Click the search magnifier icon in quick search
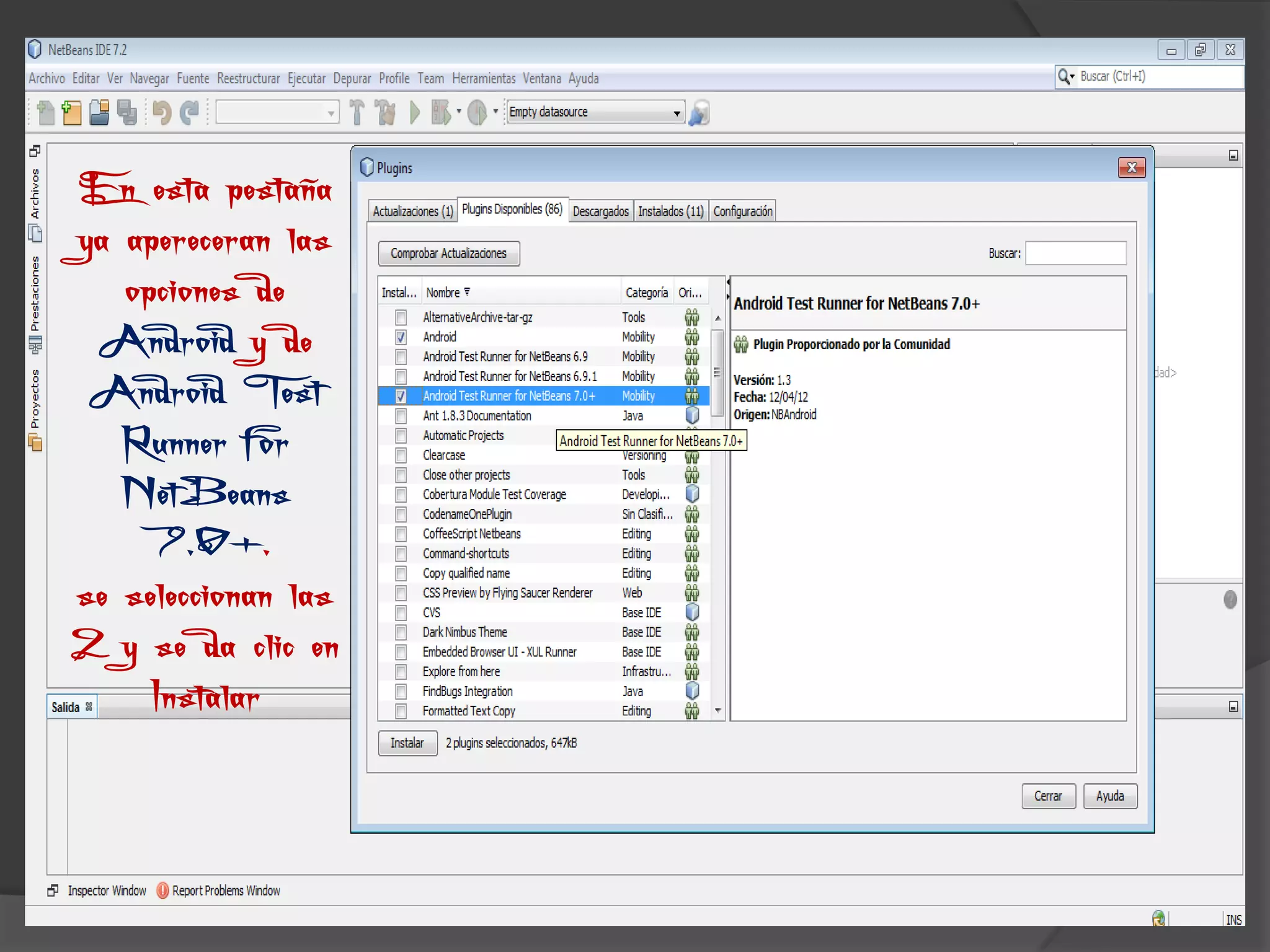Screen dimensions: 1270x952 [x=1064, y=77]
